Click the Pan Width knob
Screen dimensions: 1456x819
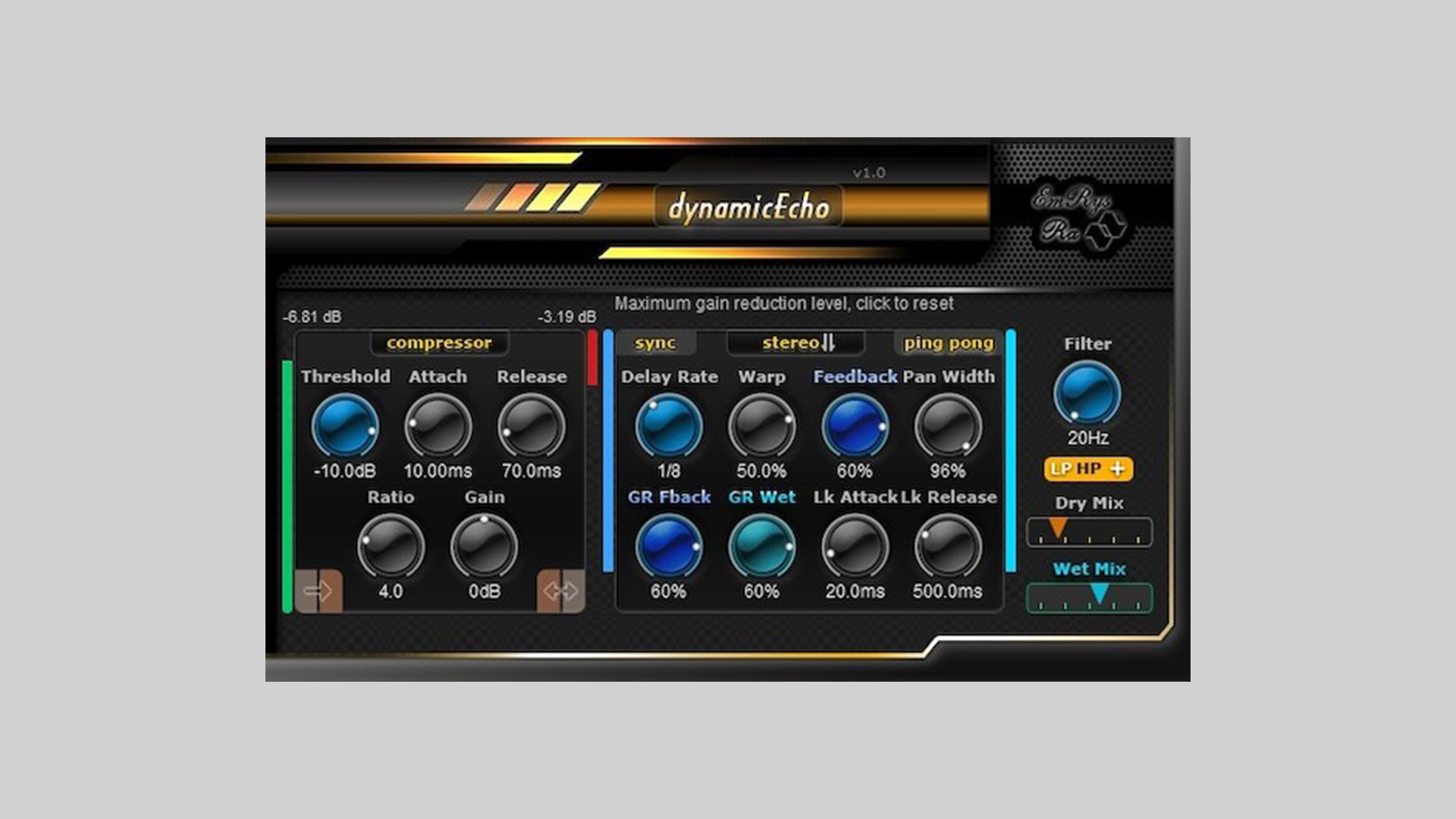tap(948, 427)
